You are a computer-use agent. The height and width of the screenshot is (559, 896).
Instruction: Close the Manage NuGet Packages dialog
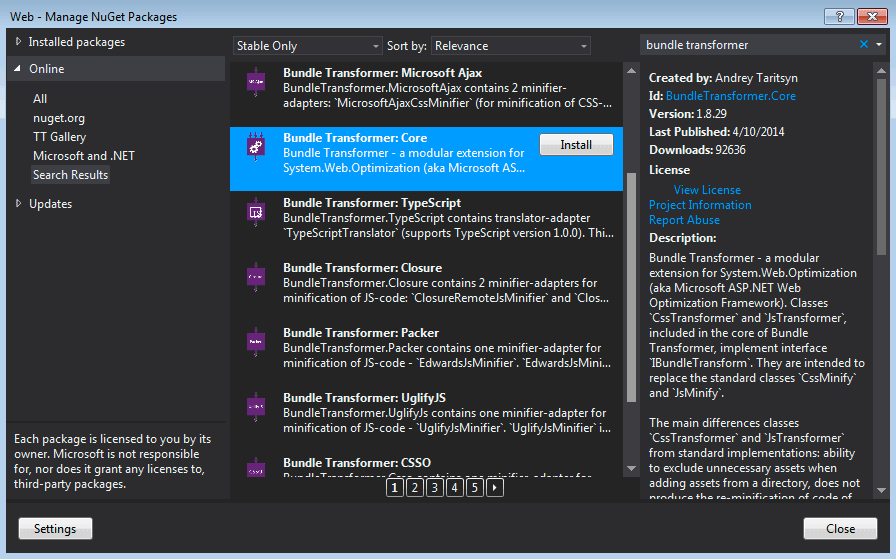pyautogui.click(x=840, y=529)
